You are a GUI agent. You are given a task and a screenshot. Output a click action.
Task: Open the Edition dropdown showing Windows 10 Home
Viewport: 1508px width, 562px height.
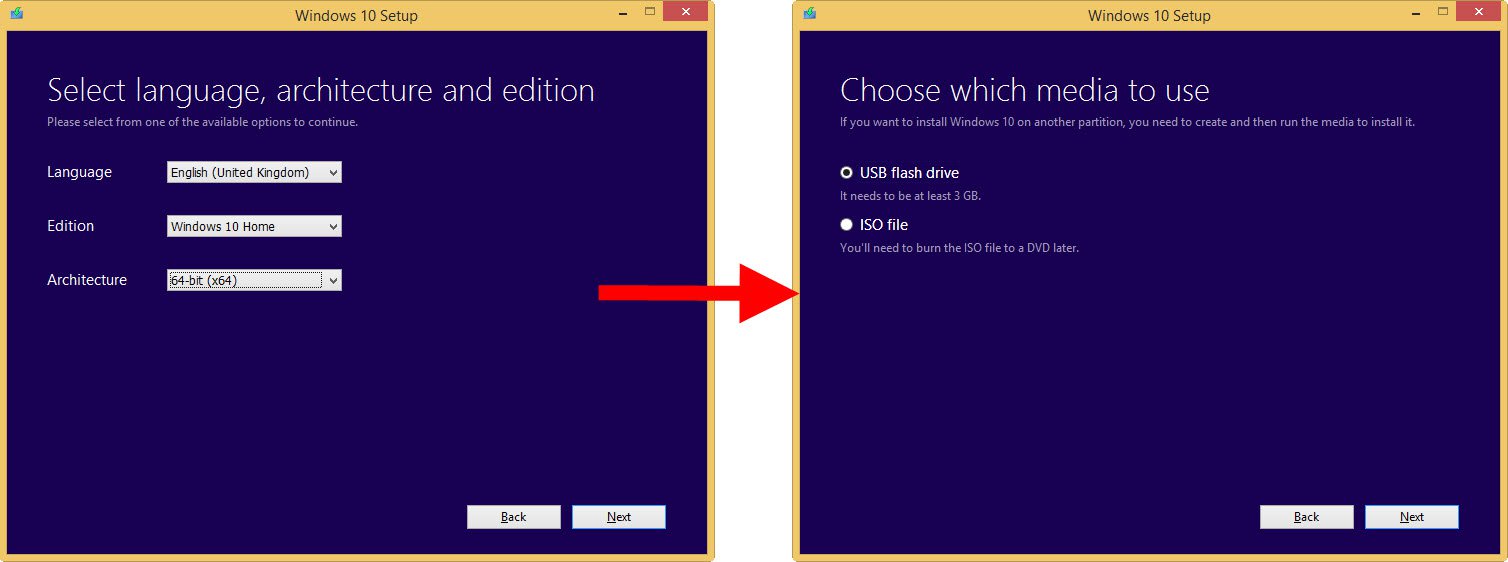254,226
